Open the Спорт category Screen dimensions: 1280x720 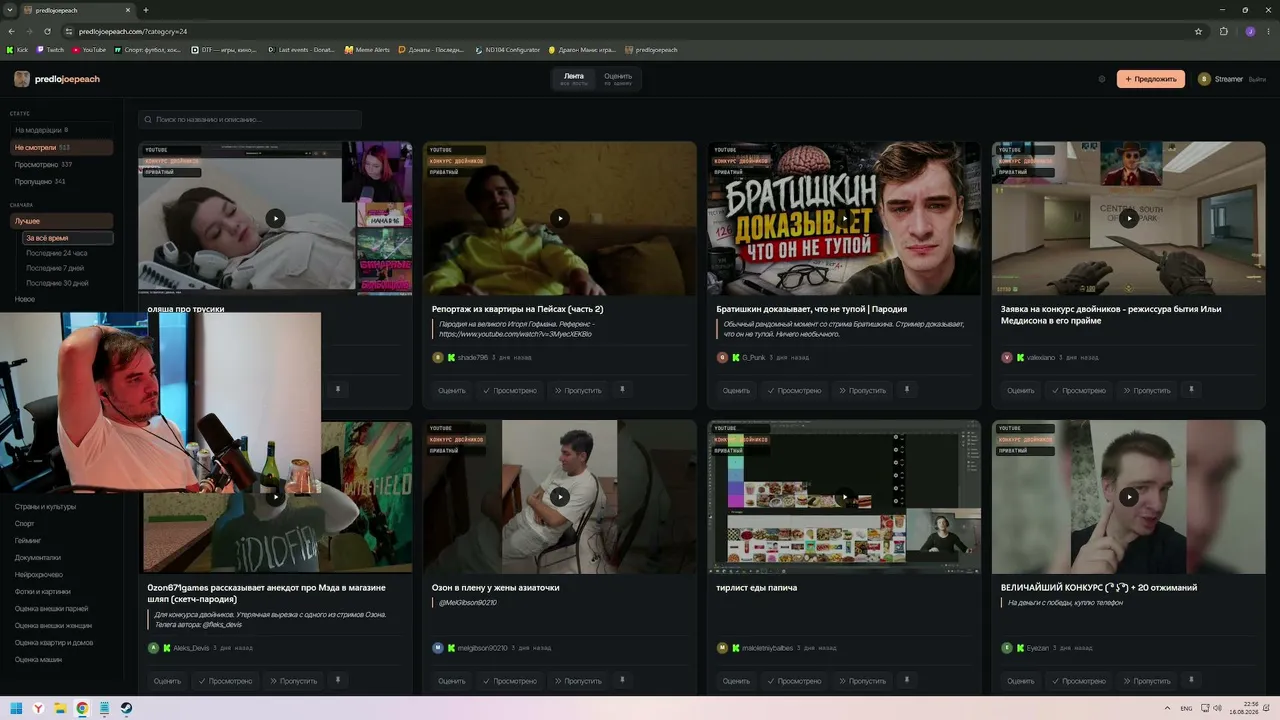[x=25, y=523]
